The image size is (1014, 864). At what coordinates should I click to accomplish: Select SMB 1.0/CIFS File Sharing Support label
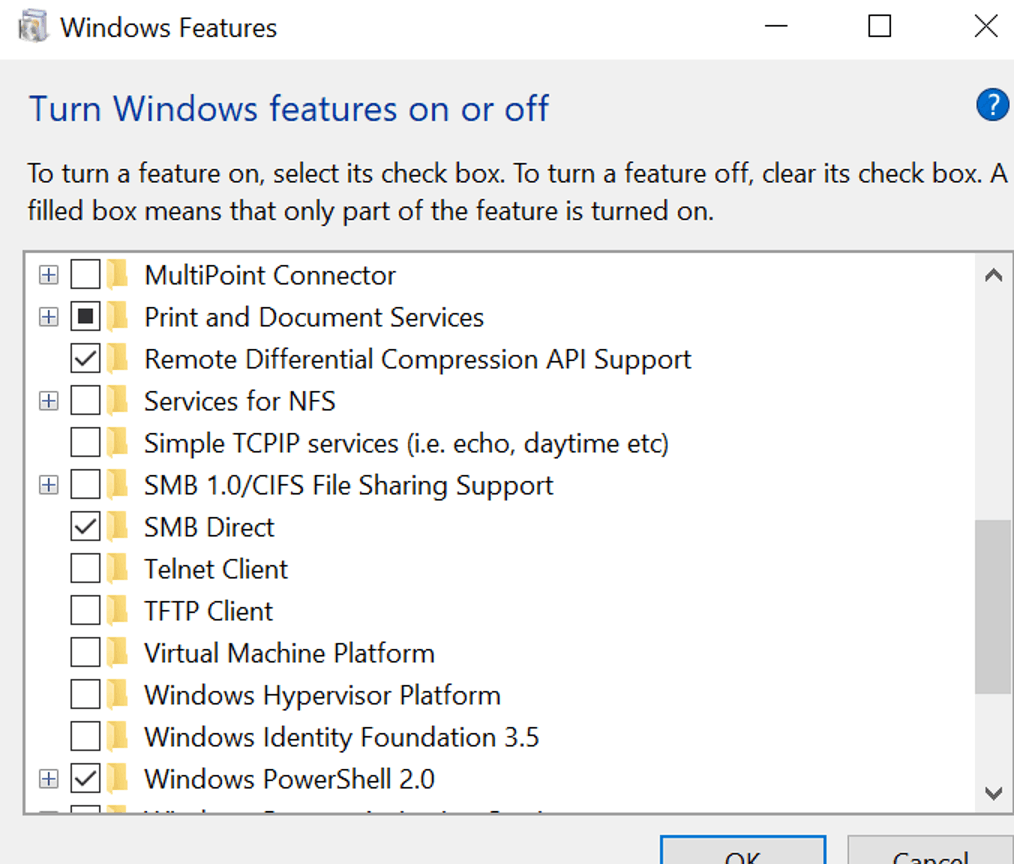[349, 486]
